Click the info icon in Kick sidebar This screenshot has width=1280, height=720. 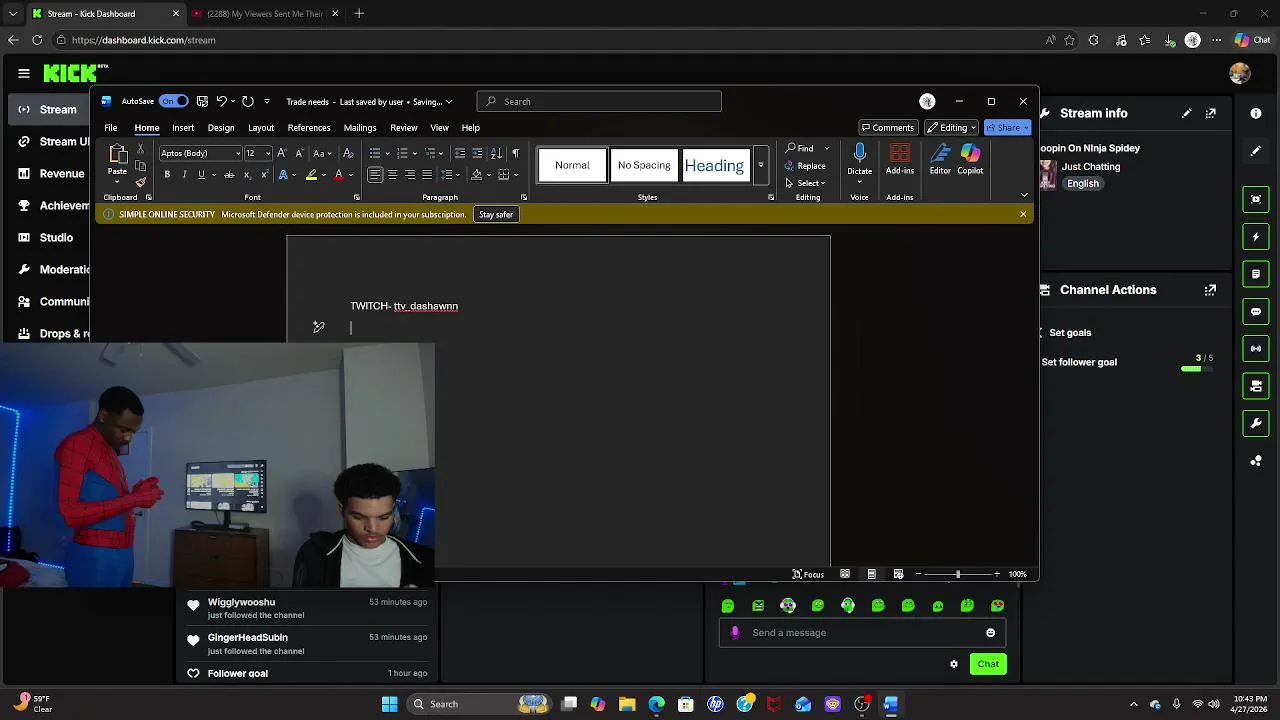(x=1256, y=113)
